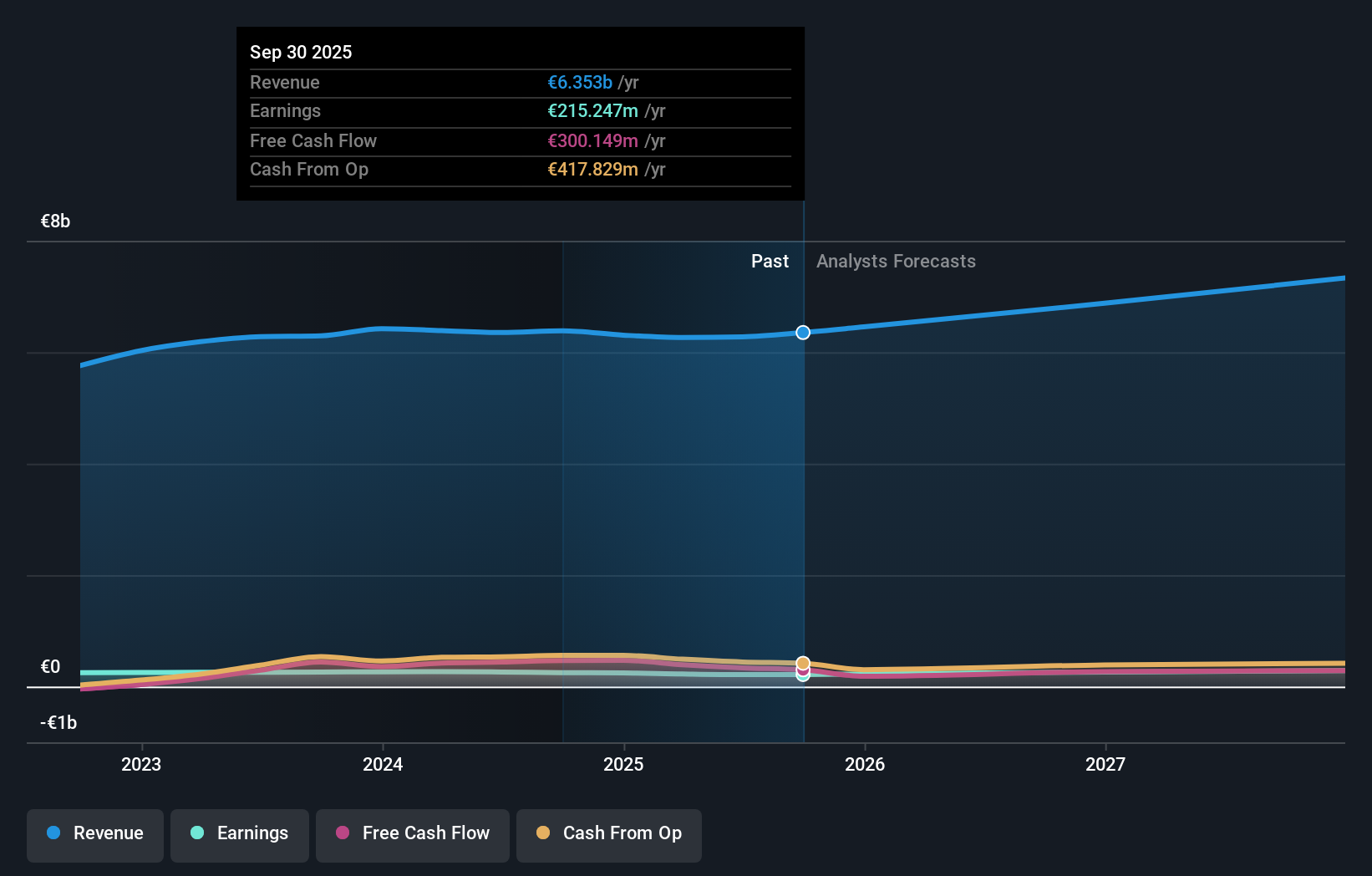
Task: Click the pink Free Cash Flow legend dot
Action: click(343, 833)
